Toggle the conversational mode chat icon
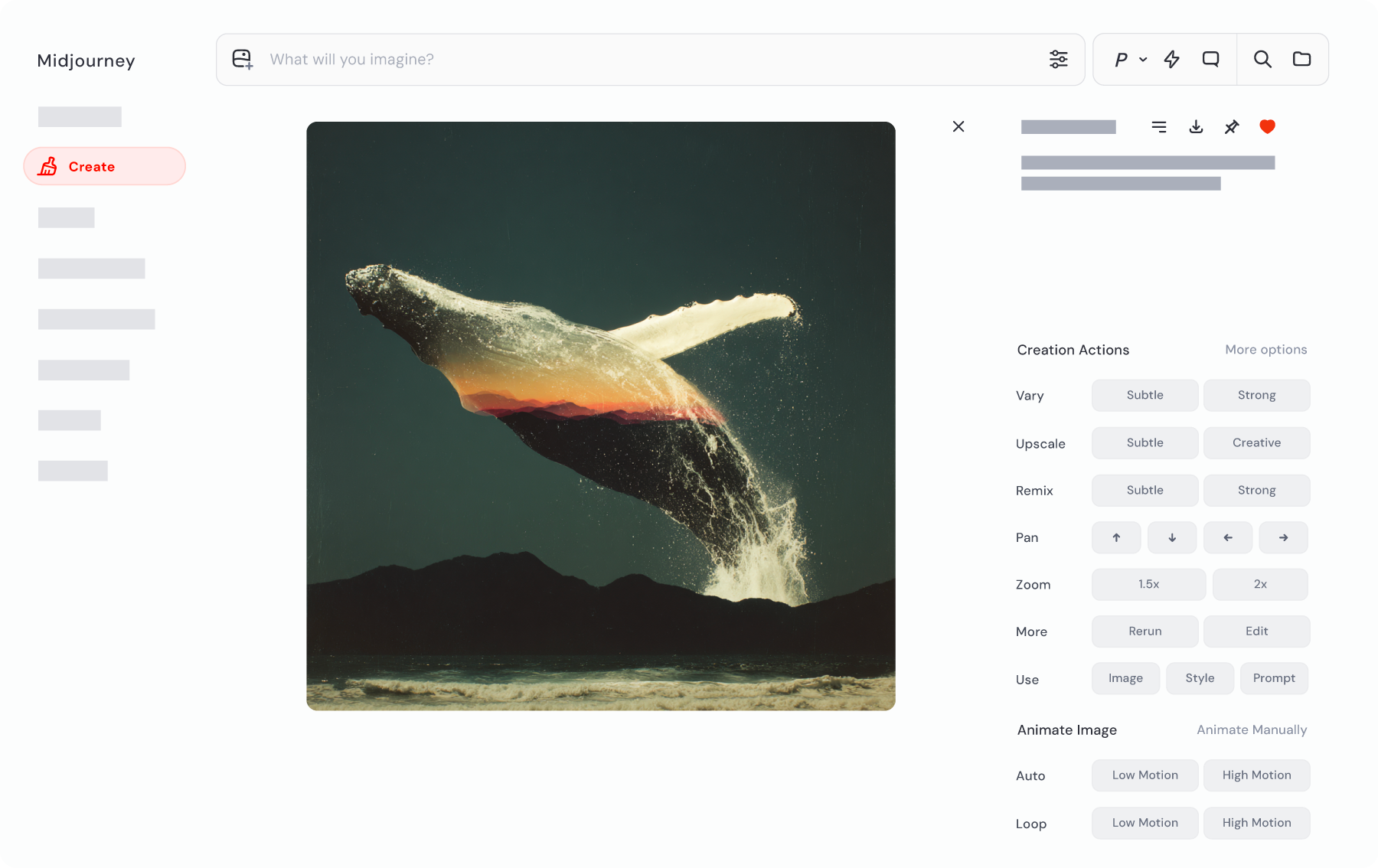Viewport: 1378px width, 868px height. pos(1210,59)
